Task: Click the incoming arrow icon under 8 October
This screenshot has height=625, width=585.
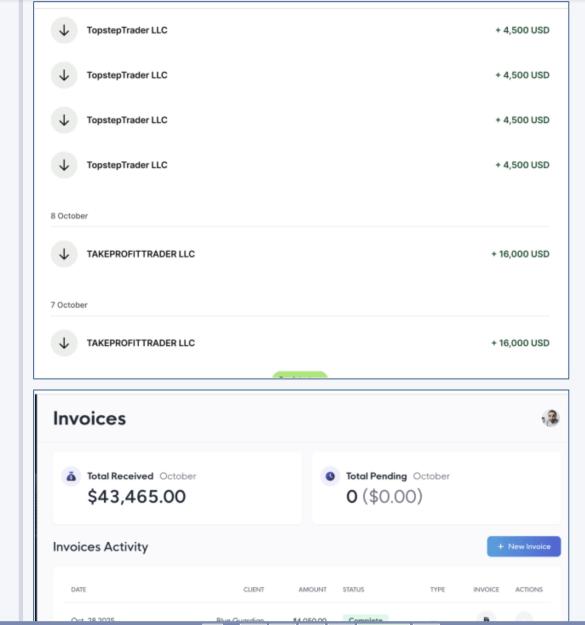Action: 64,254
